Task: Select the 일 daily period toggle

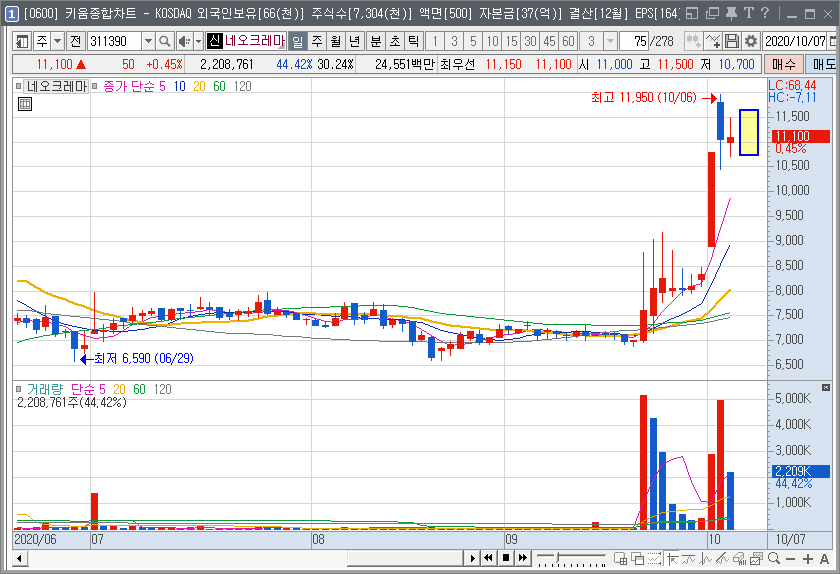Action: [x=298, y=41]
